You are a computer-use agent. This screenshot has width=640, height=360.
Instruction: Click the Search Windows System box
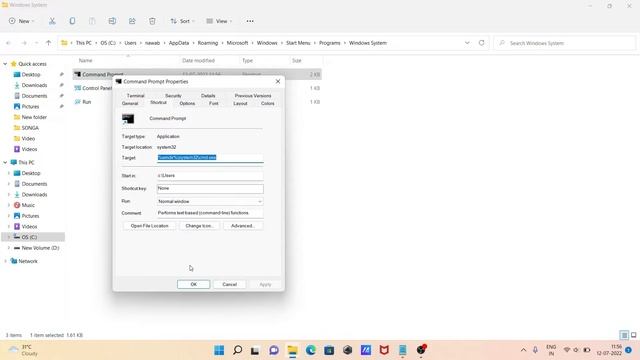point(565,43)
